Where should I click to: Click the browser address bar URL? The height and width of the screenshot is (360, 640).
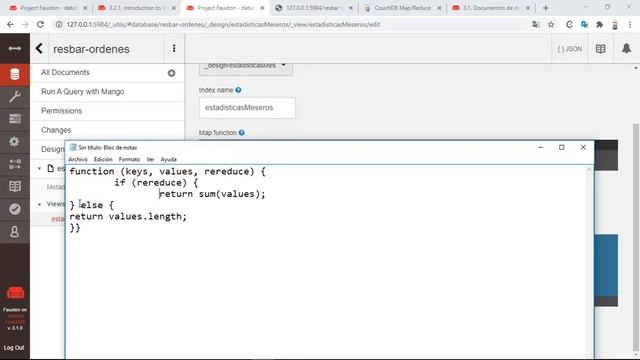pyautogui.click(x=223, y=24)
